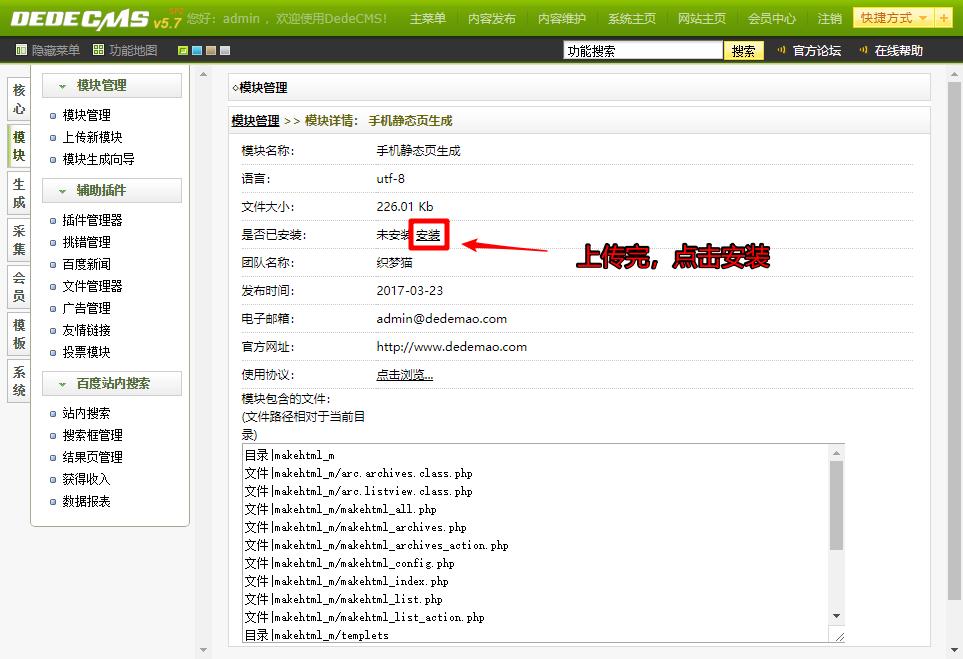This screenshot has width=963, height=659.
Task: Click the 功能搜索 search input field
Action: click(x=642, y=51)
